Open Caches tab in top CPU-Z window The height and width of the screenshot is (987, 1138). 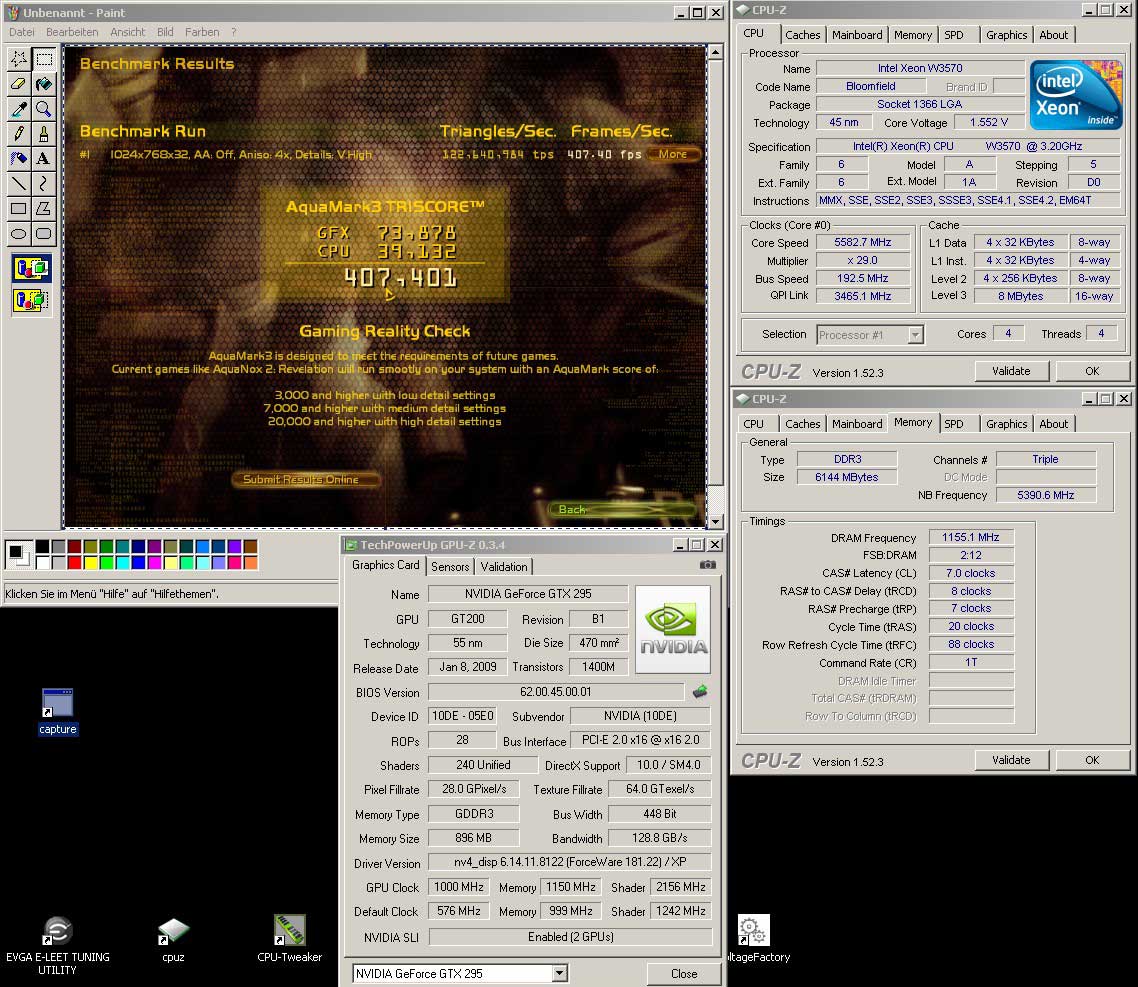pos(803,35)
